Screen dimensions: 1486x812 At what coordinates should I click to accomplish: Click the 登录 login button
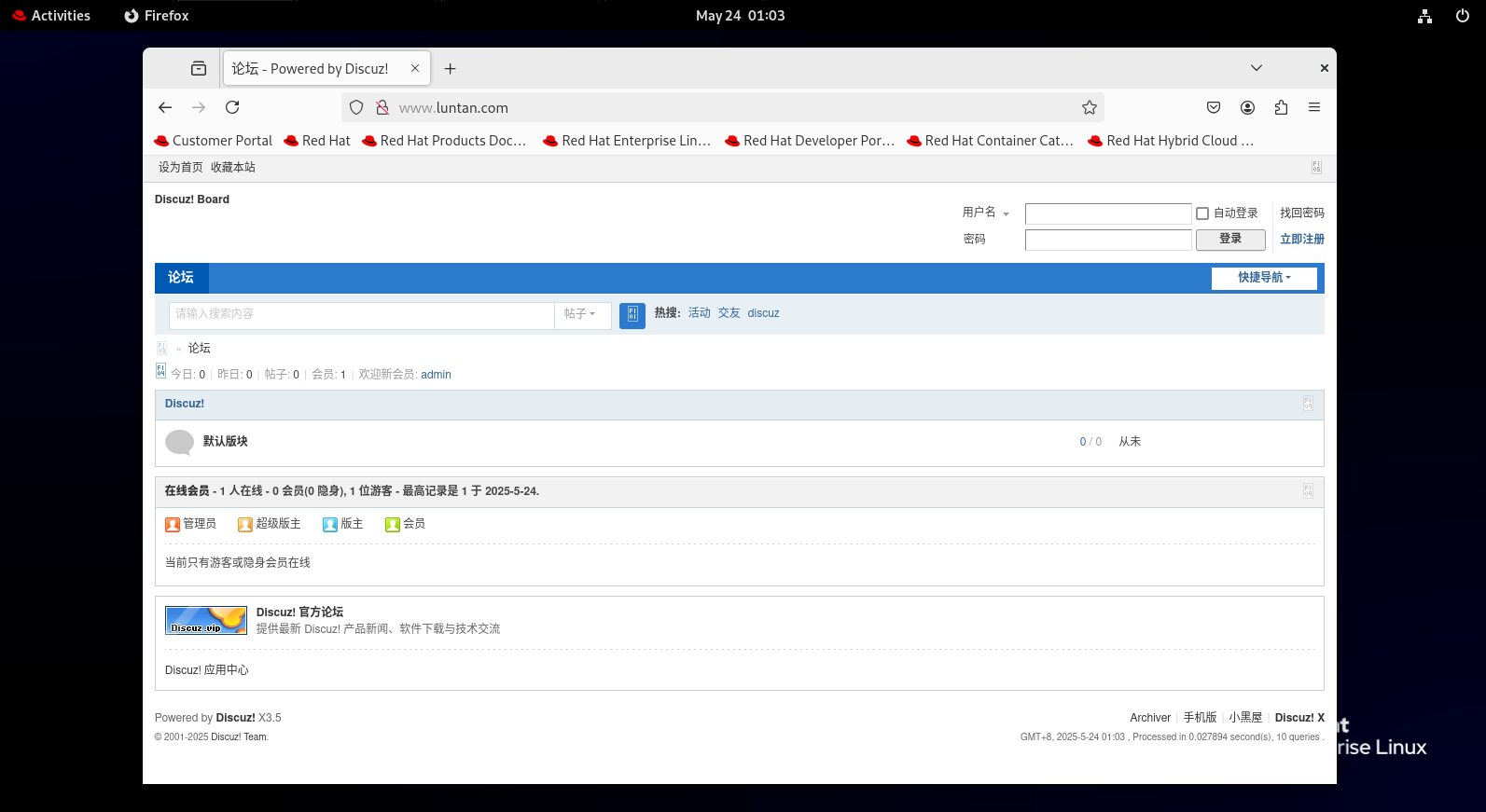tap(1230, 240)
